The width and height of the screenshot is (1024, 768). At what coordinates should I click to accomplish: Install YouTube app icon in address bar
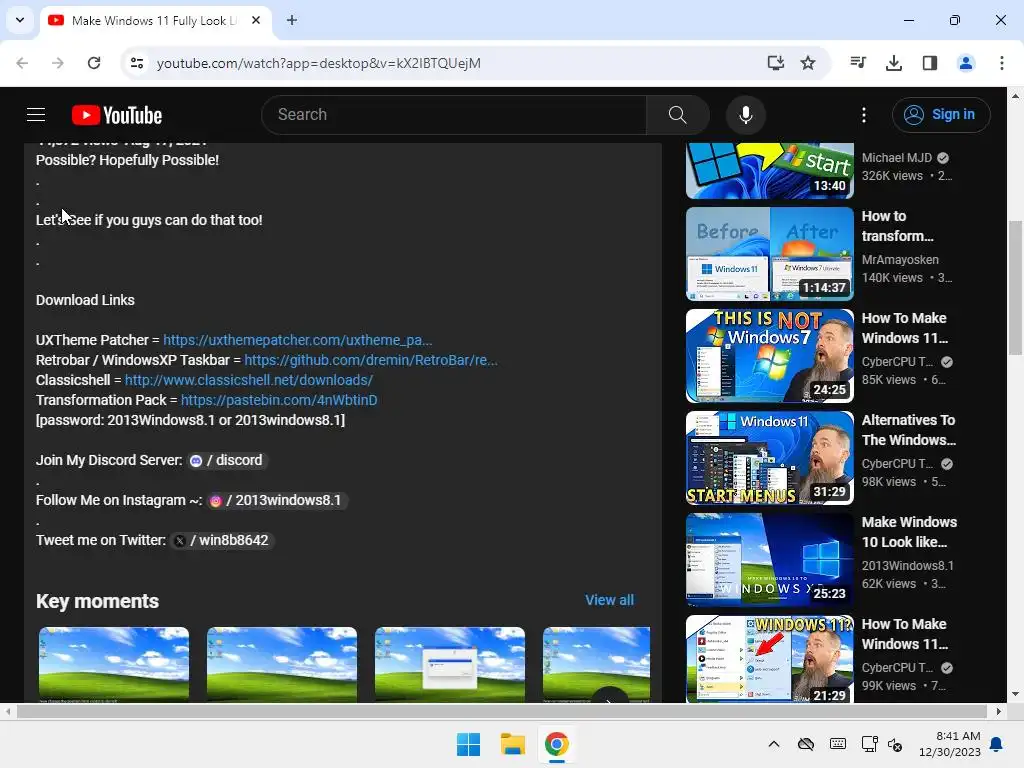775,63
